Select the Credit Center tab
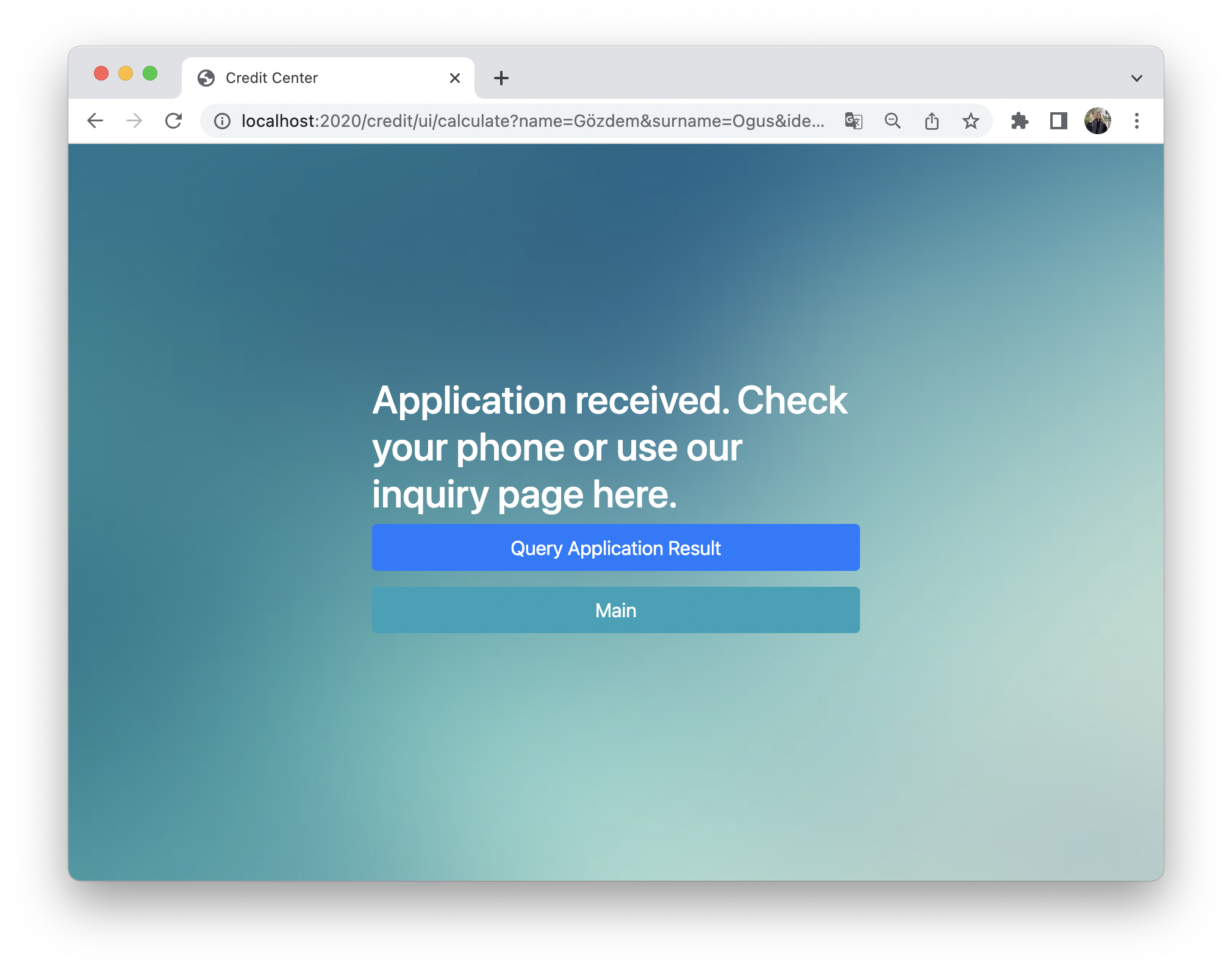This screenshot has height=971, width=1232. tap(328, 78)
